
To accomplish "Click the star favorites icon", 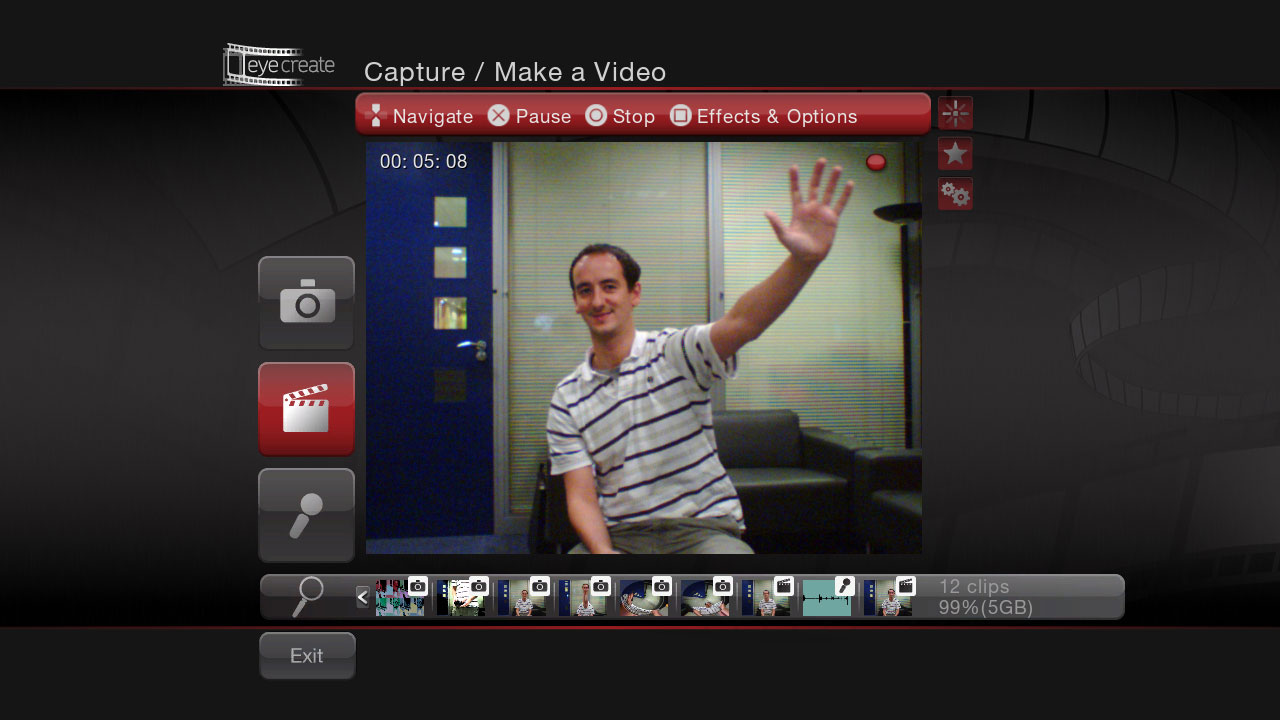I will (955, 154).
